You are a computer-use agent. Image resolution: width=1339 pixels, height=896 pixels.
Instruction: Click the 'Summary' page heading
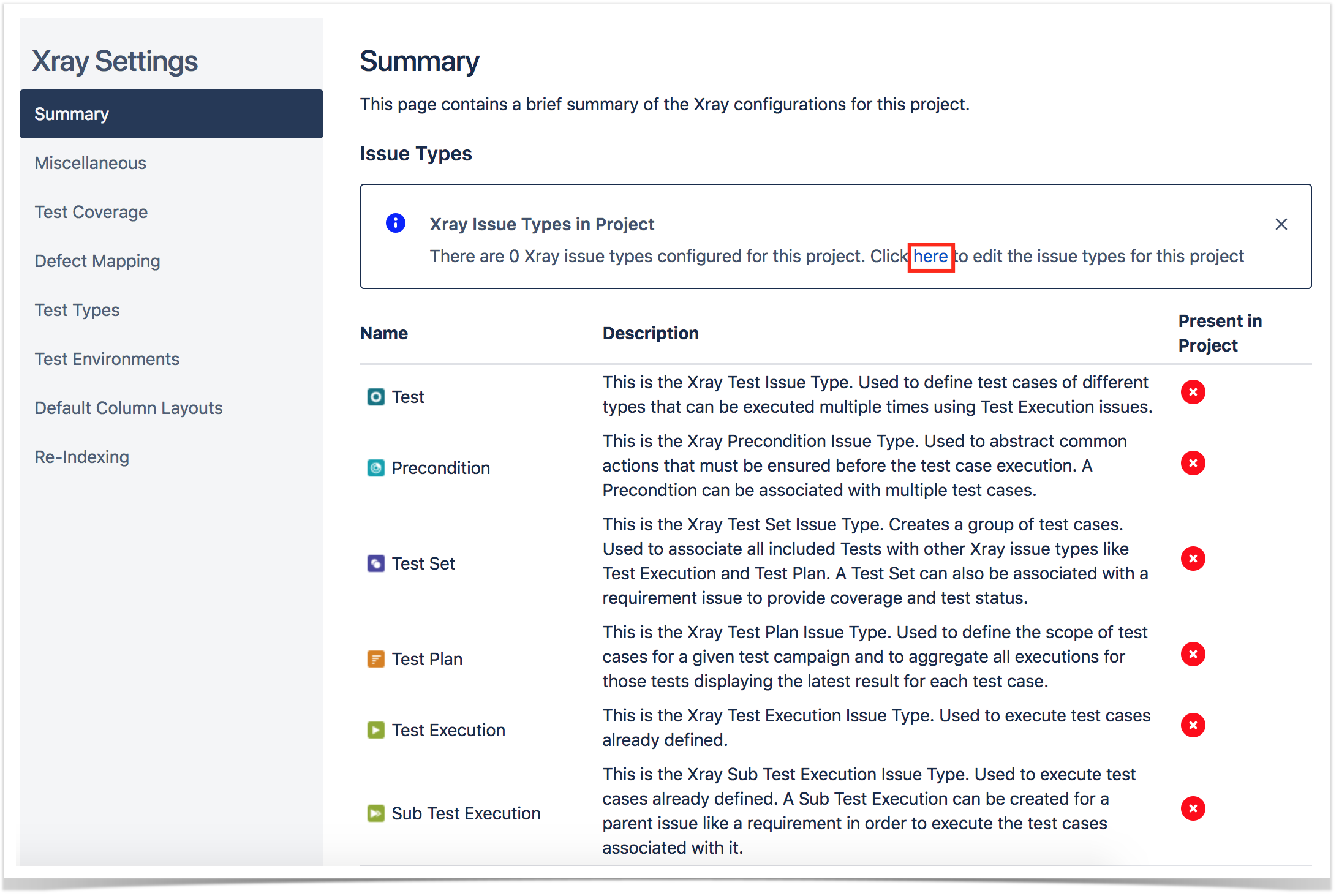(420, 61)
